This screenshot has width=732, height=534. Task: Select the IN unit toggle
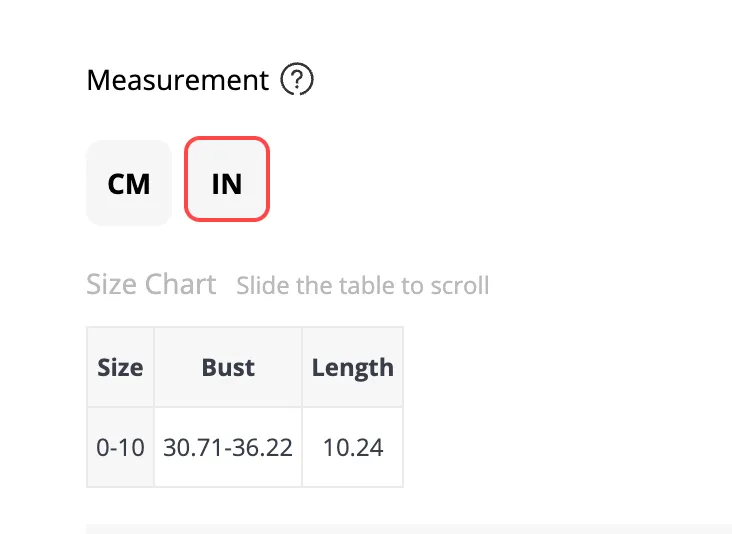(x=227, y=179)
